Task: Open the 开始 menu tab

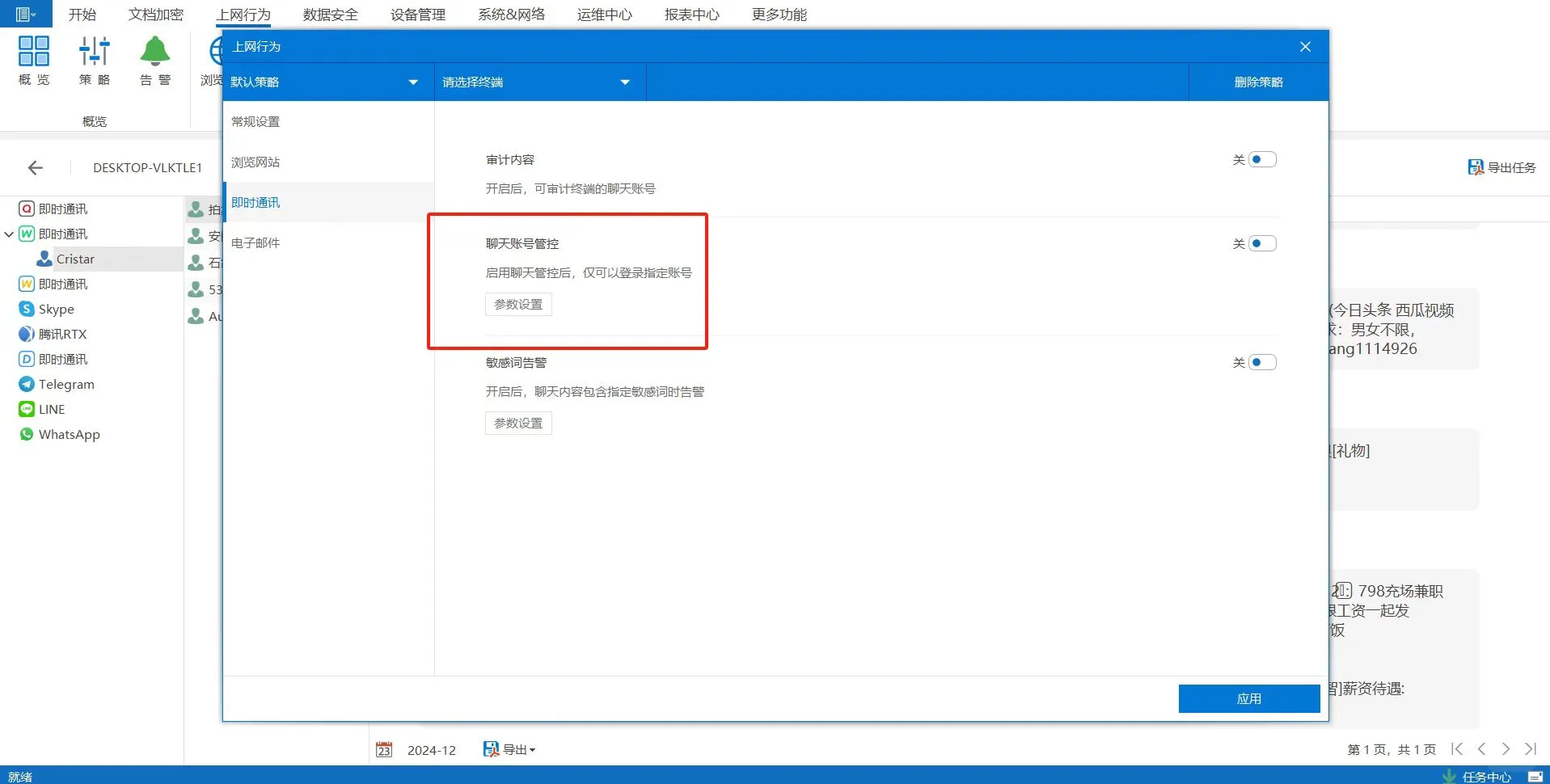Action: [82, 15]
